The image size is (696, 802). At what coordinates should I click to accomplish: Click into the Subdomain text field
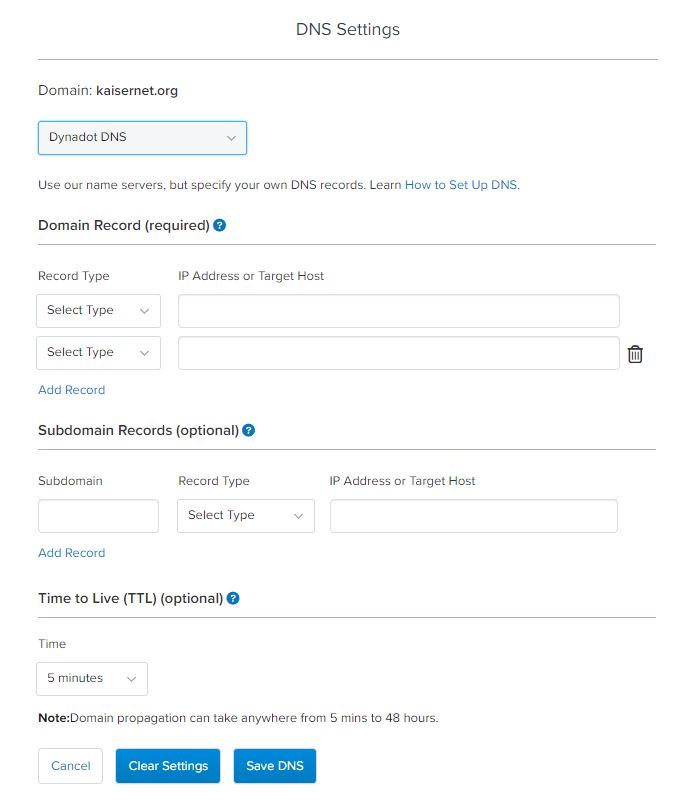[x=98, y=516]
